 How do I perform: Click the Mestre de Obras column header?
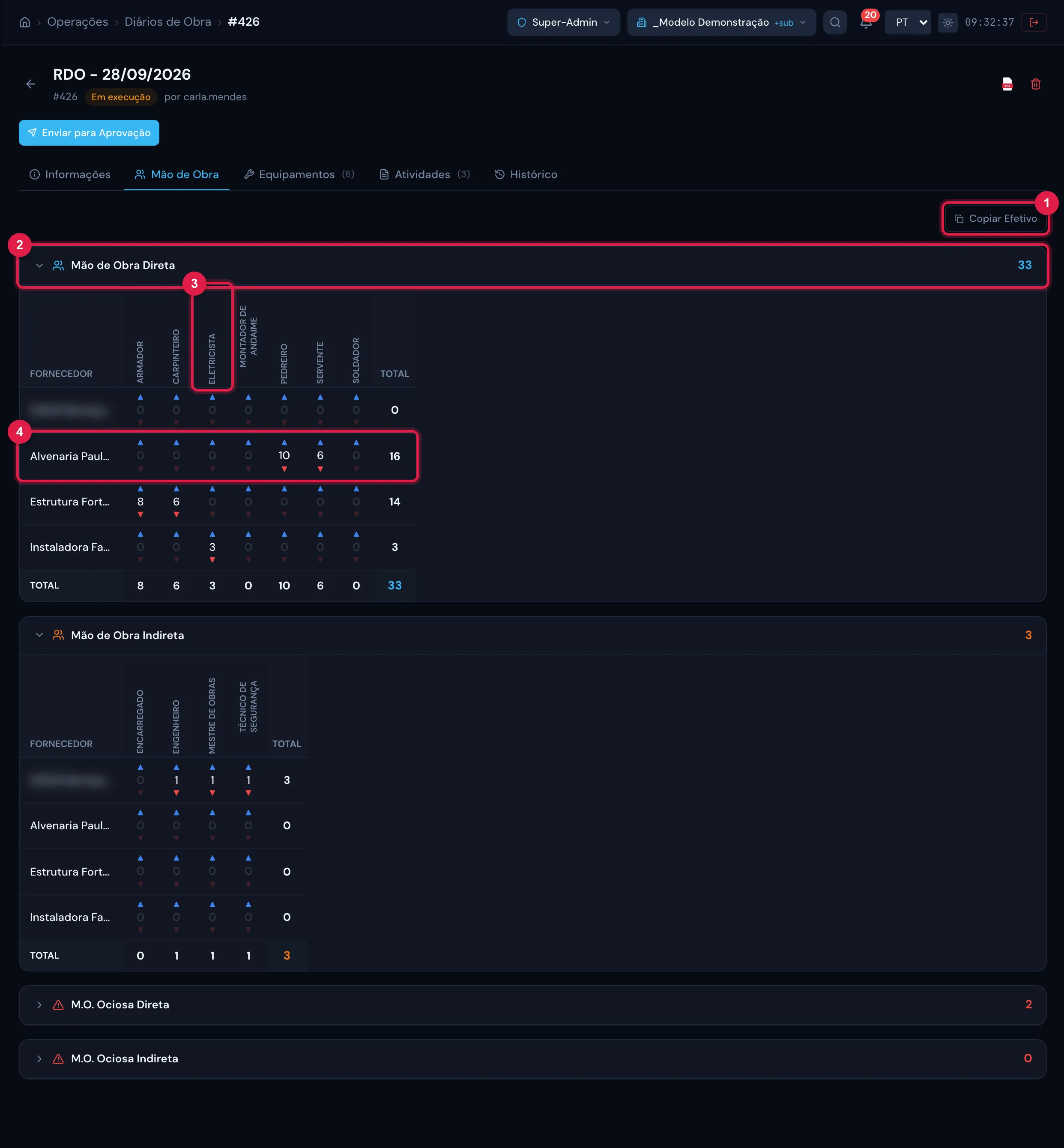(212, 716)
